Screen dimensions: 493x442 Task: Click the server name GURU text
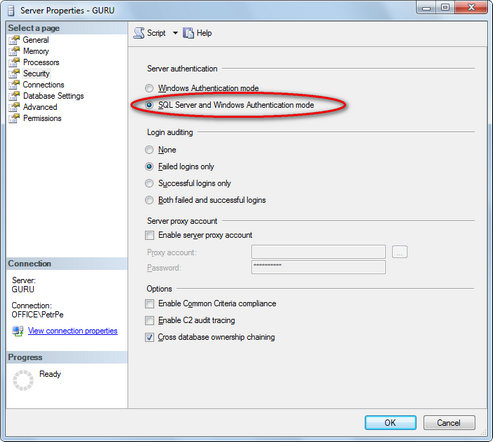23,289
